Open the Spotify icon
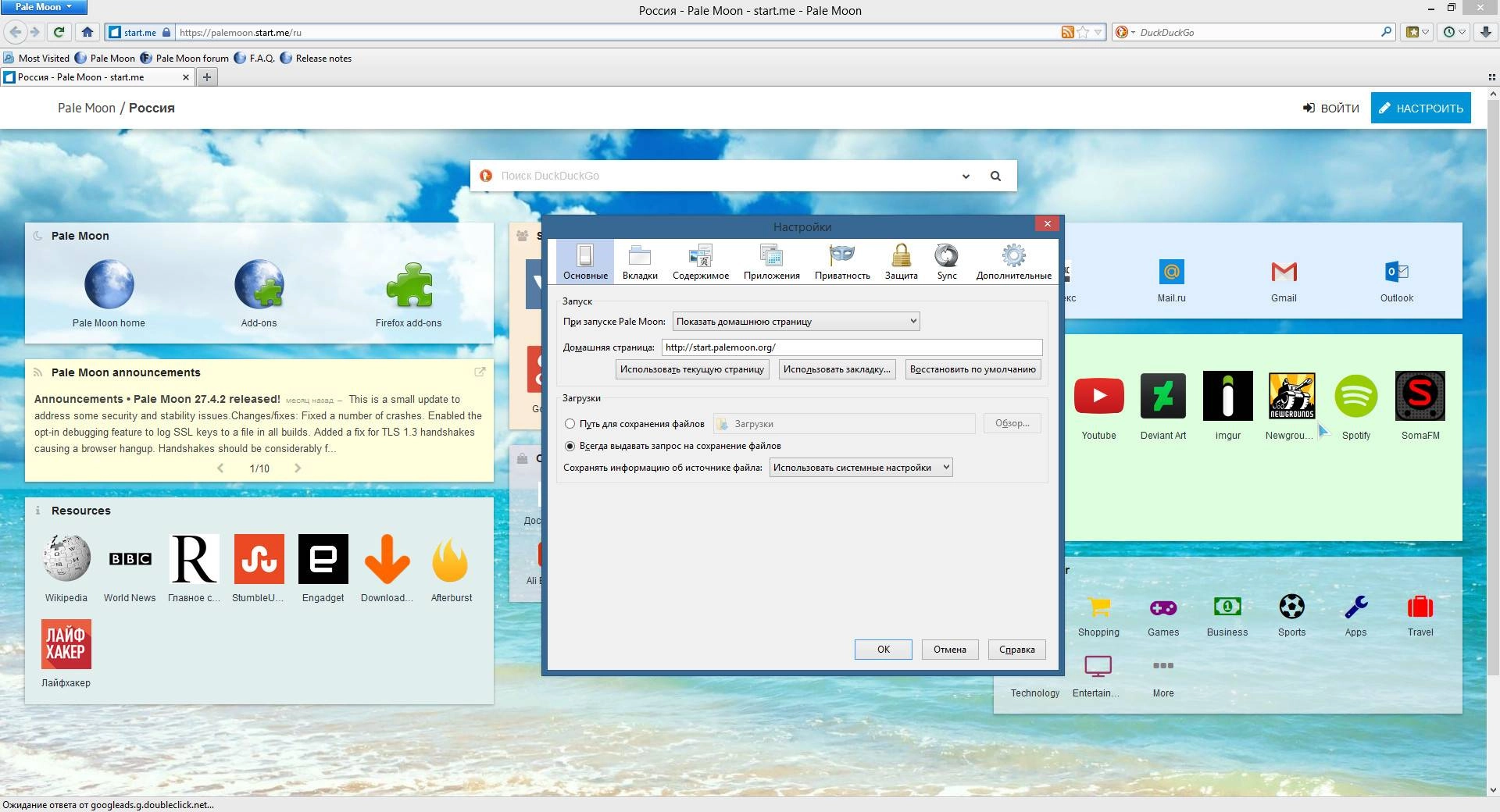 click(1355, 396)
